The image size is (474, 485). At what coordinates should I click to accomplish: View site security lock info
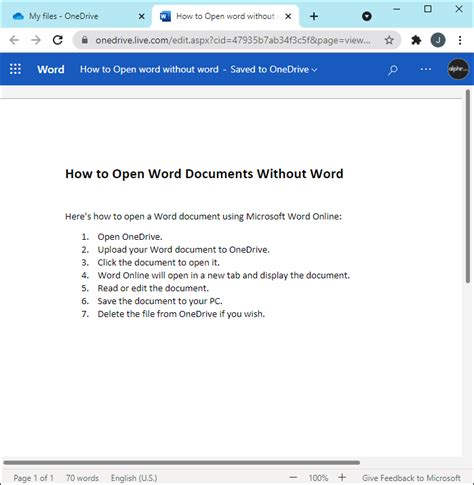(x=85, y=40)
